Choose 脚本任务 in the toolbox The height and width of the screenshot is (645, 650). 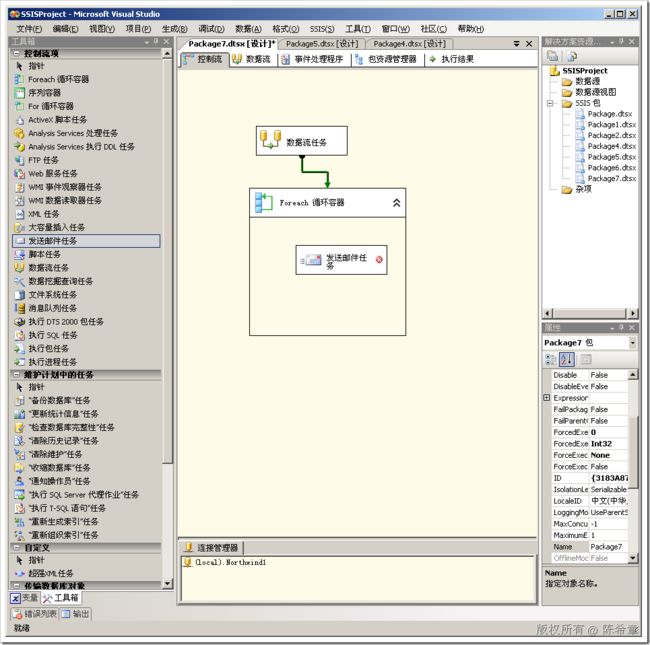click(x=86, y=254)
